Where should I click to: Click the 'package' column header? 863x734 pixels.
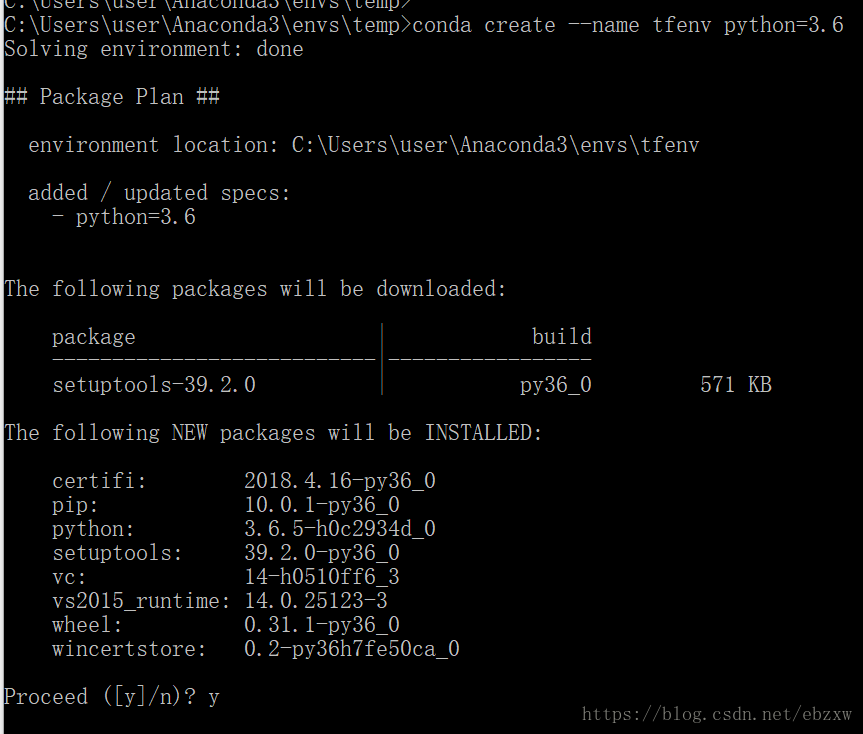click(x=94, y=337)
